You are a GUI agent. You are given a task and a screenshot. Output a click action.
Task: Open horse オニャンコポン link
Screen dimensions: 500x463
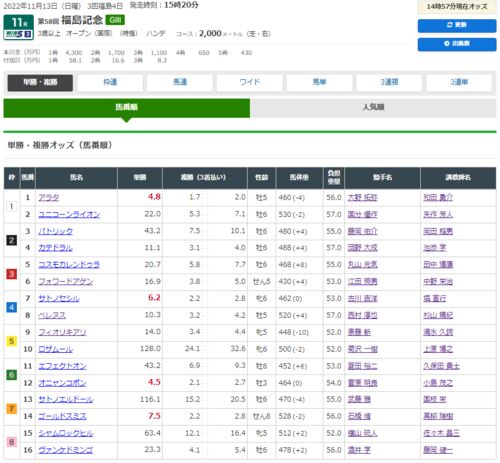[62, 383]
